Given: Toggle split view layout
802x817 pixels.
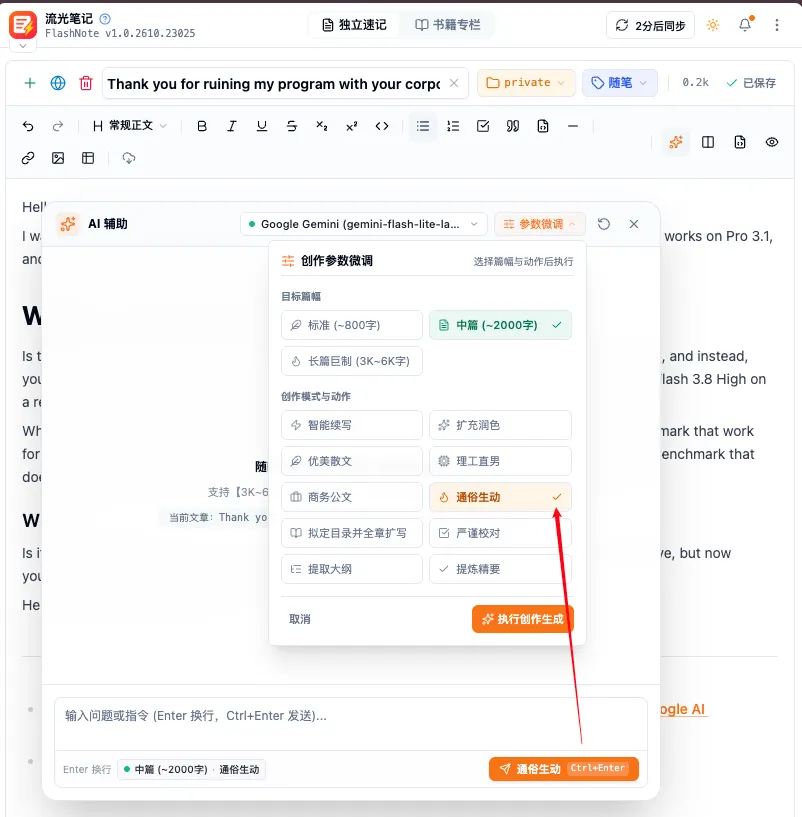Looking at the screenshot, I should pos(708,142).
